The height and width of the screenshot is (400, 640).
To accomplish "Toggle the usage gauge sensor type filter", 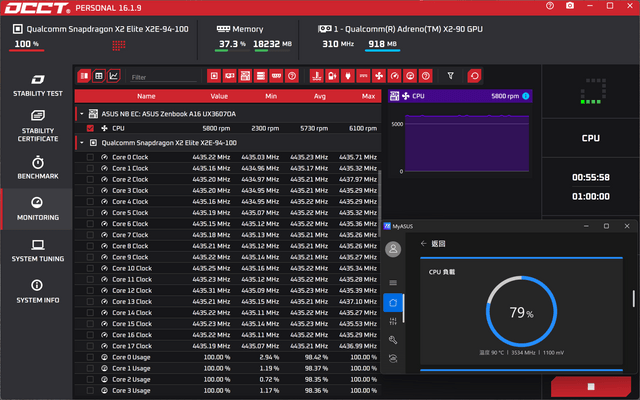I will pyautogui.click(x=410, y=76).
